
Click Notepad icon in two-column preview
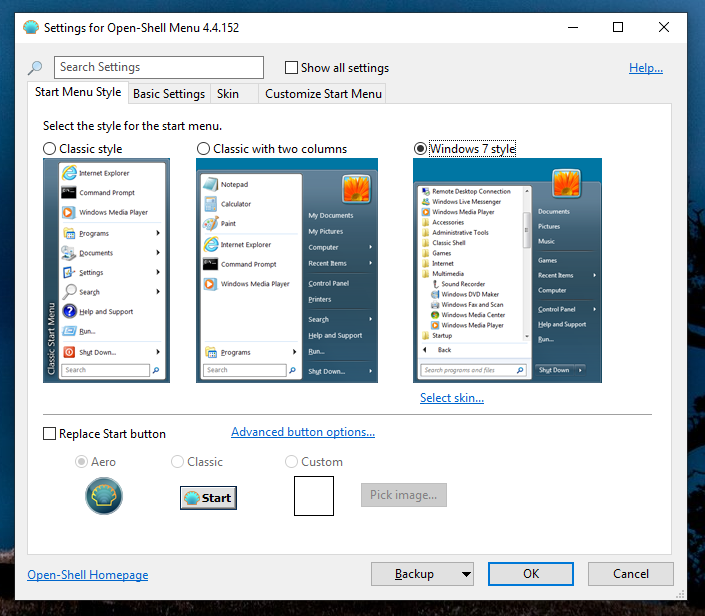coord(210,184)
